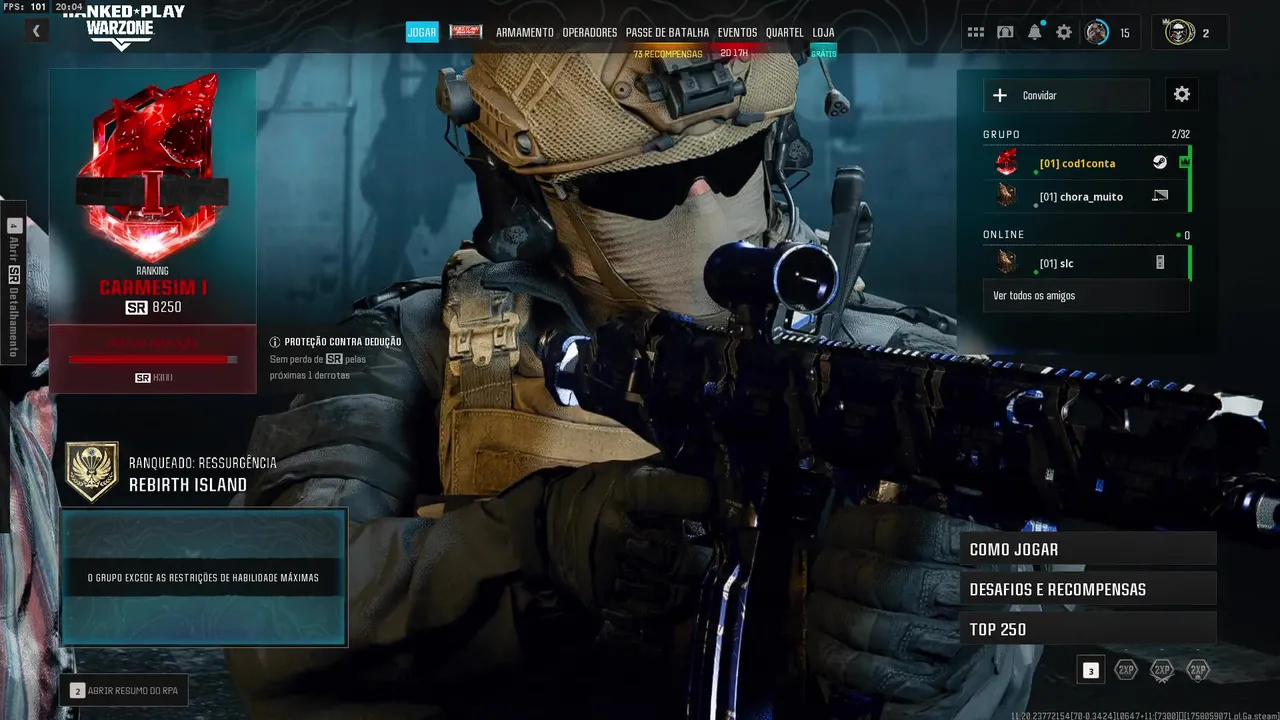Click cod1conta's red rank emblem
The width and height of the screenshot is (1280, 720).
1007,162
